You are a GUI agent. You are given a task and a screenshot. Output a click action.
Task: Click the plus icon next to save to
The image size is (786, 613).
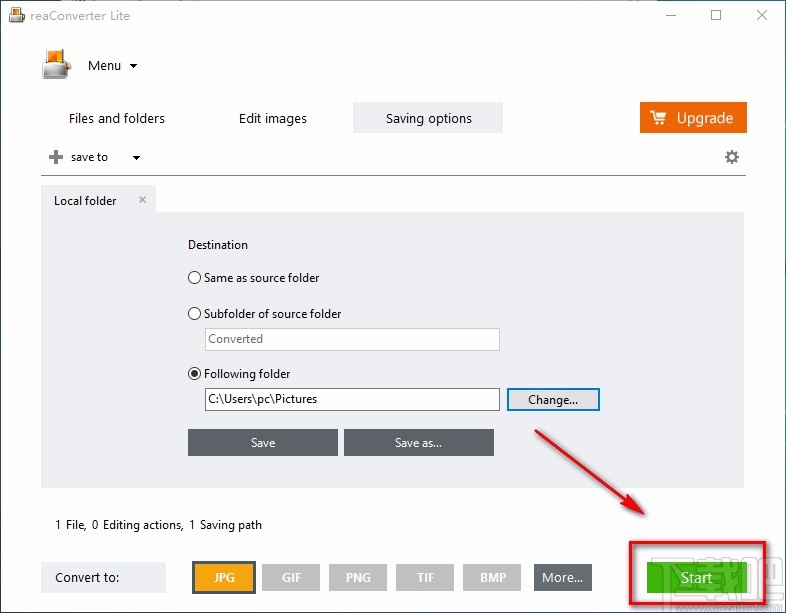56,157
